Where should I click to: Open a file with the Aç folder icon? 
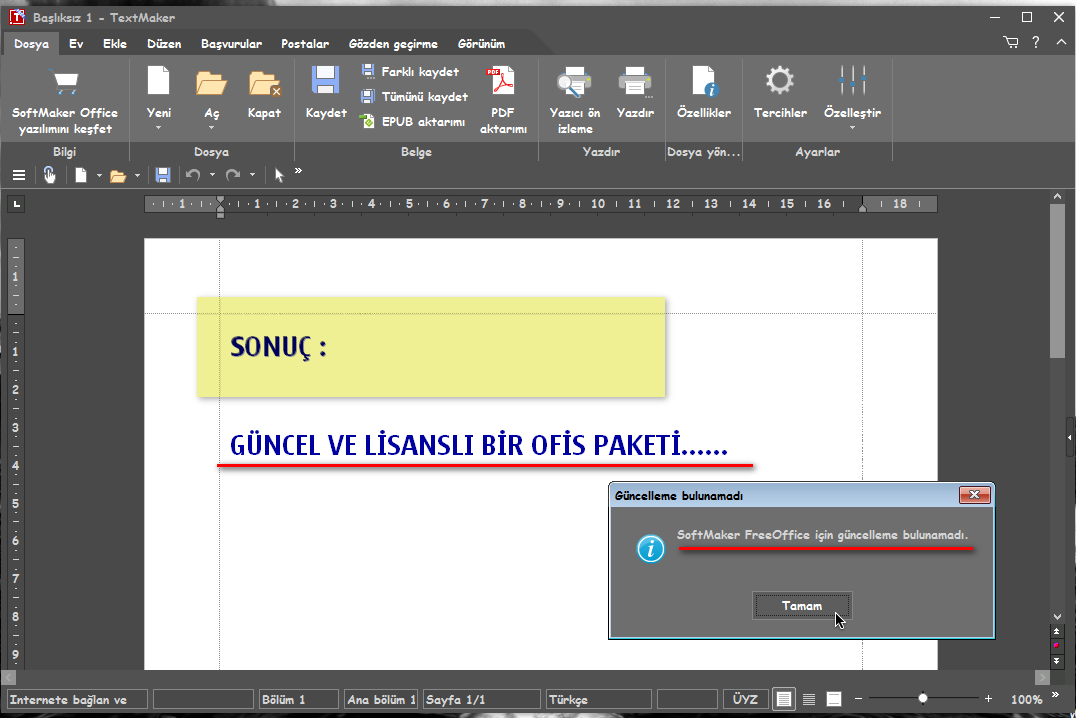(211, 82)
